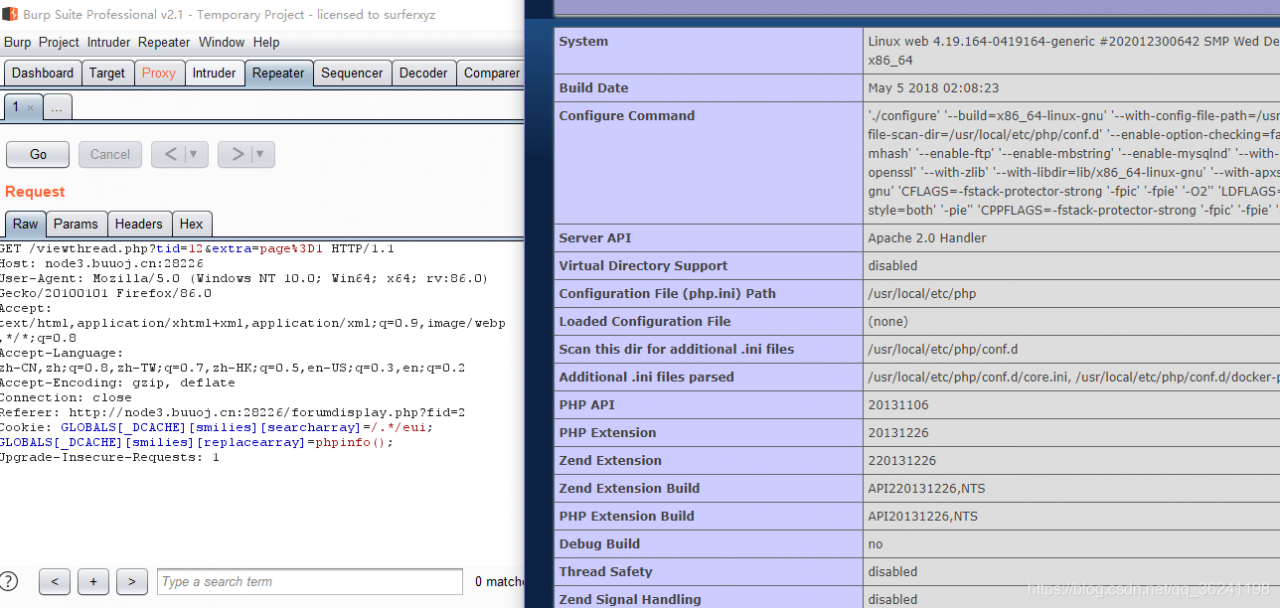Open the Repeater menu
This screenshot has height=608, width=1280.
coord(164,42)
